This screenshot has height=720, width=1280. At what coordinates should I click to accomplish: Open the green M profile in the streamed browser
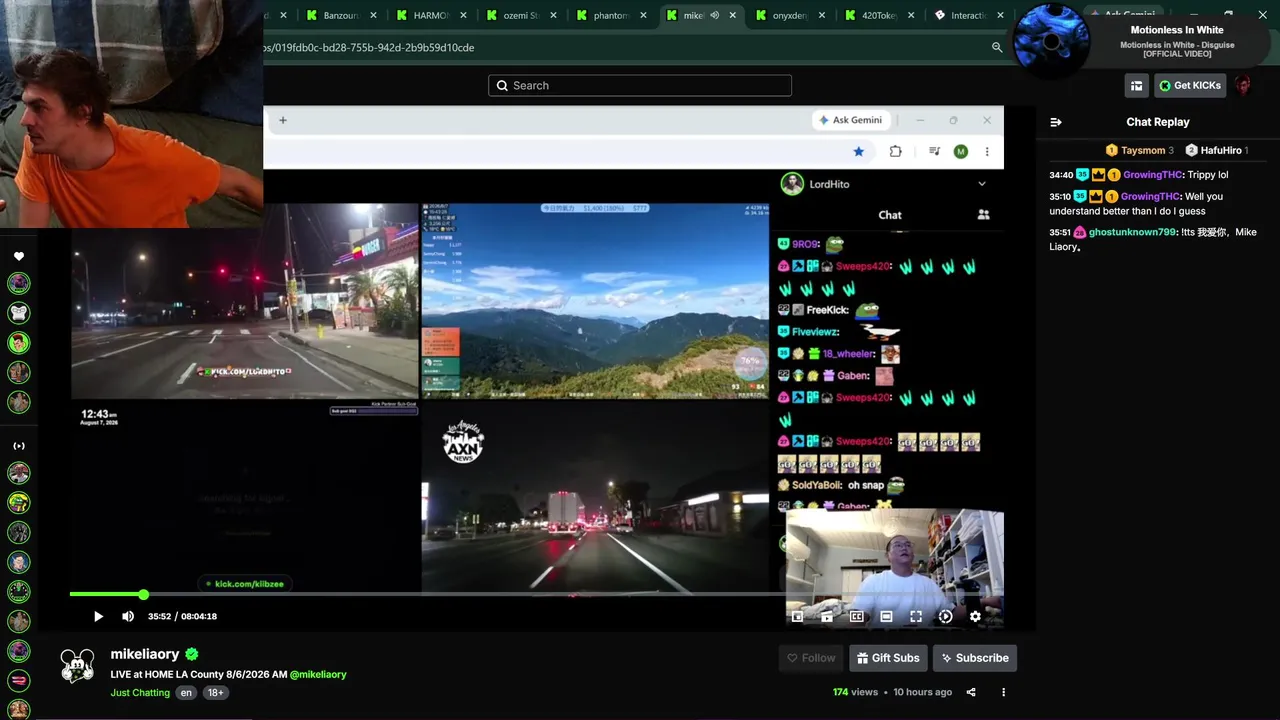click(961, 151)
